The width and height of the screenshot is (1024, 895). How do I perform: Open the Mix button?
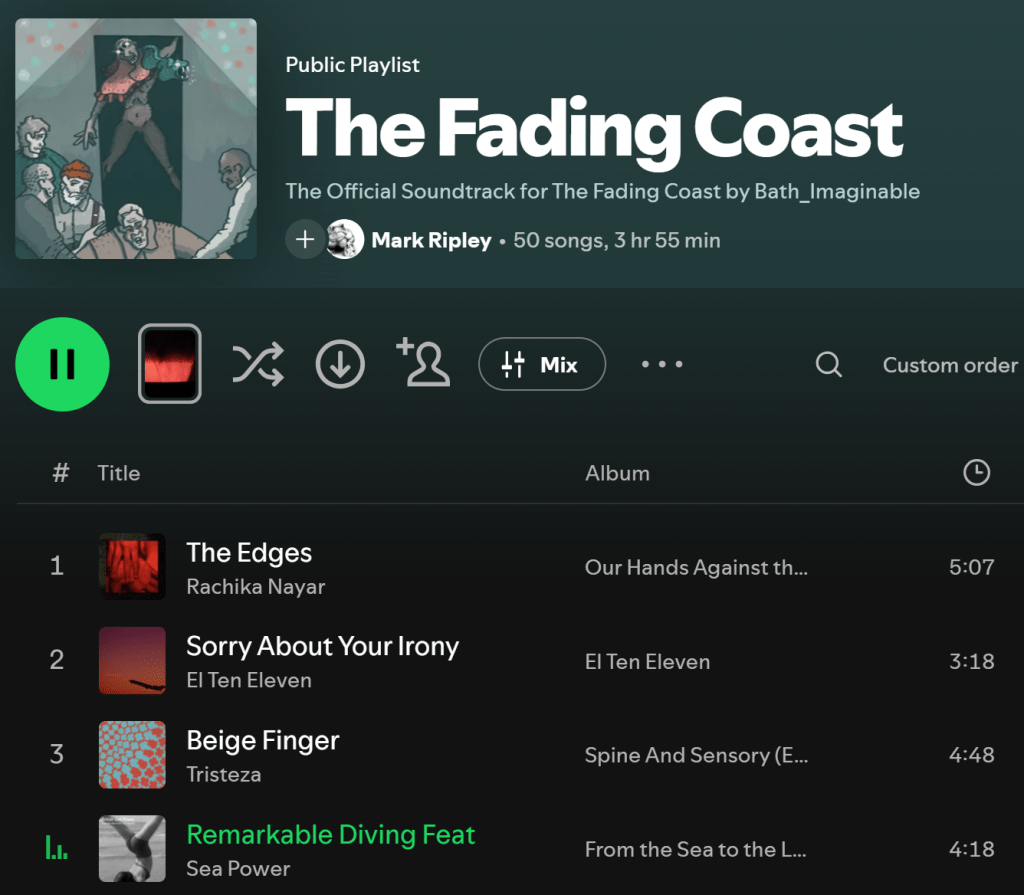[x=542, y=364]
